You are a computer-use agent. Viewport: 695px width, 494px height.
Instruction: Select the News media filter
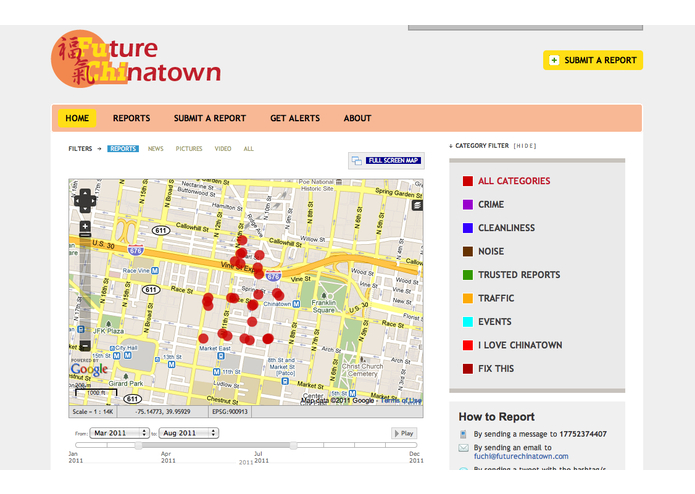[156, 149]
